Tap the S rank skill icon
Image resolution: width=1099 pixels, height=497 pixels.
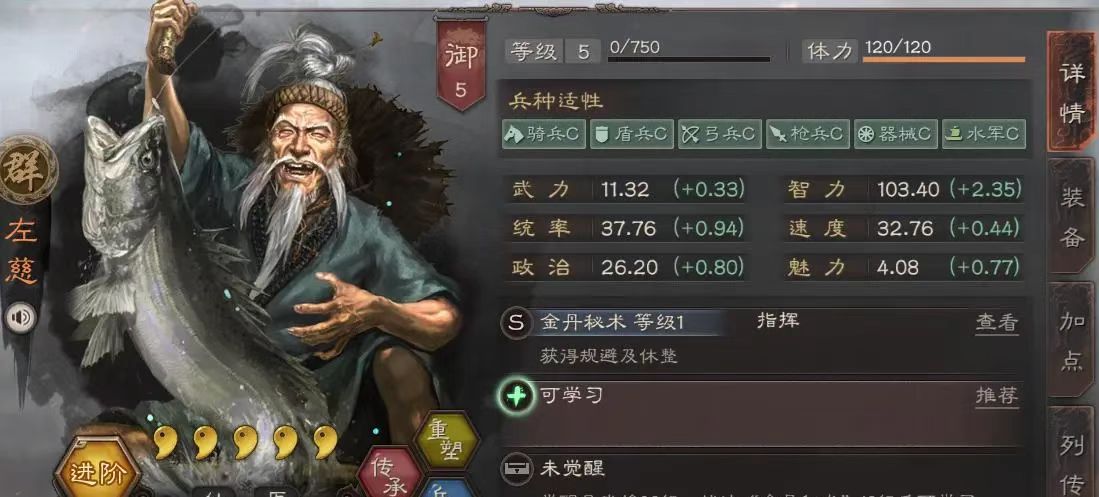pyautogui.click(x=516, y=322)
